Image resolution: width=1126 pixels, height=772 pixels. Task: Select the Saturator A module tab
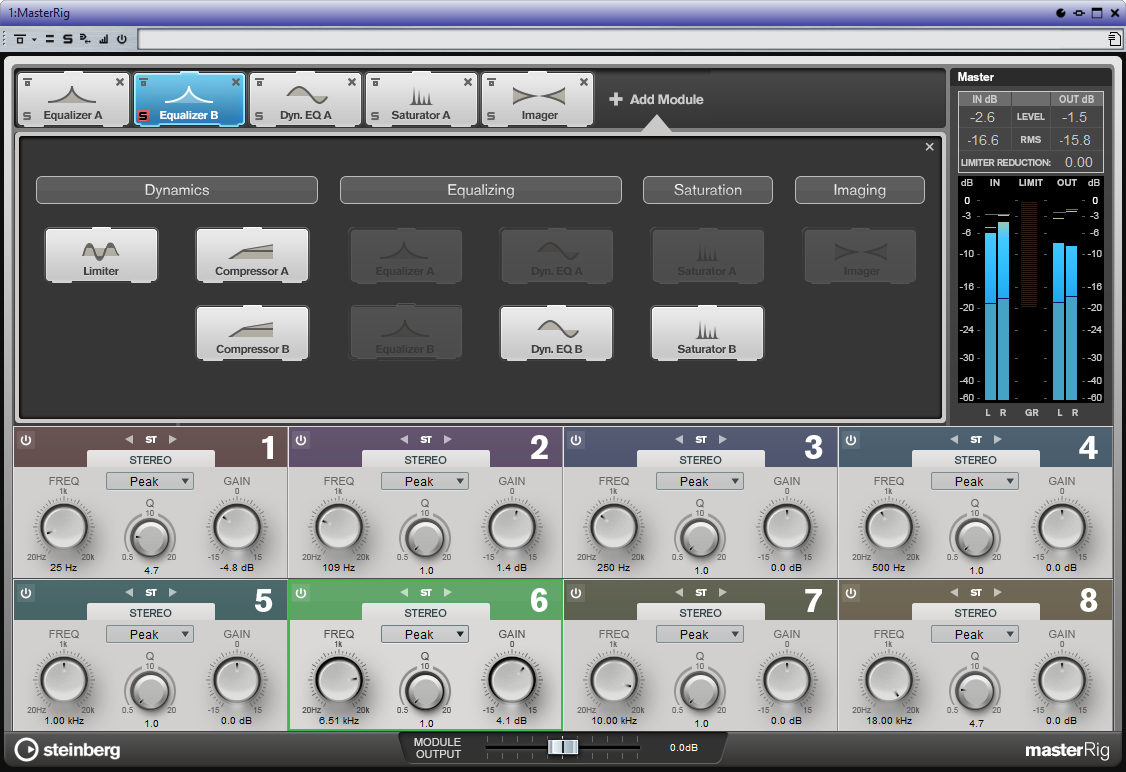422,100
